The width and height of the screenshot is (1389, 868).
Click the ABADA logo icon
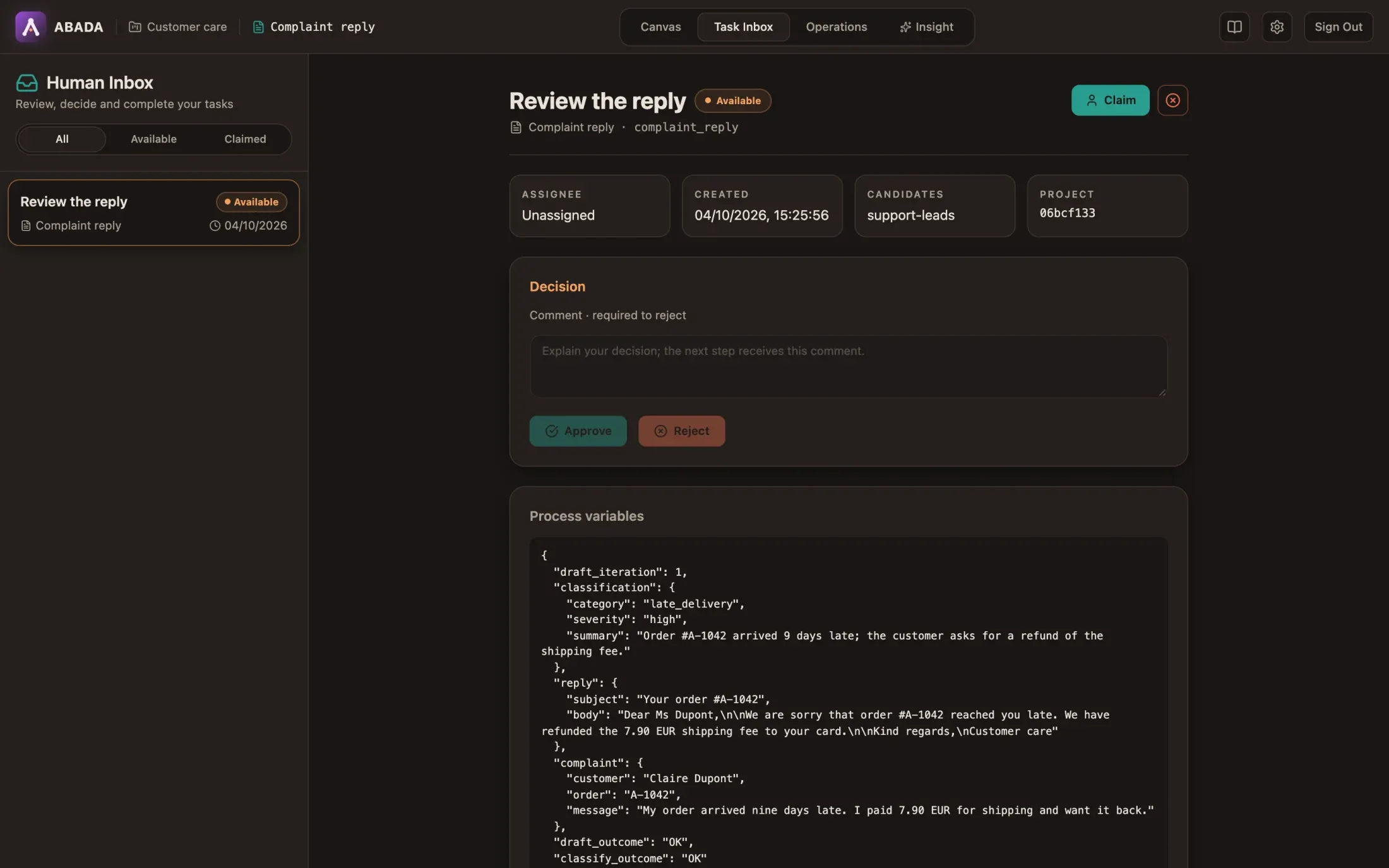(30, 27)
